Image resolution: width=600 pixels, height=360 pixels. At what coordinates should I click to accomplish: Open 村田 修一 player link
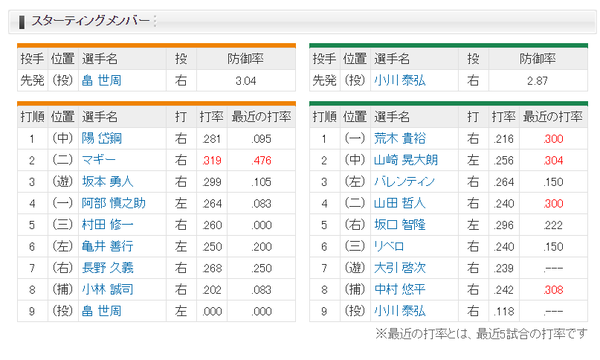(108, 225)
